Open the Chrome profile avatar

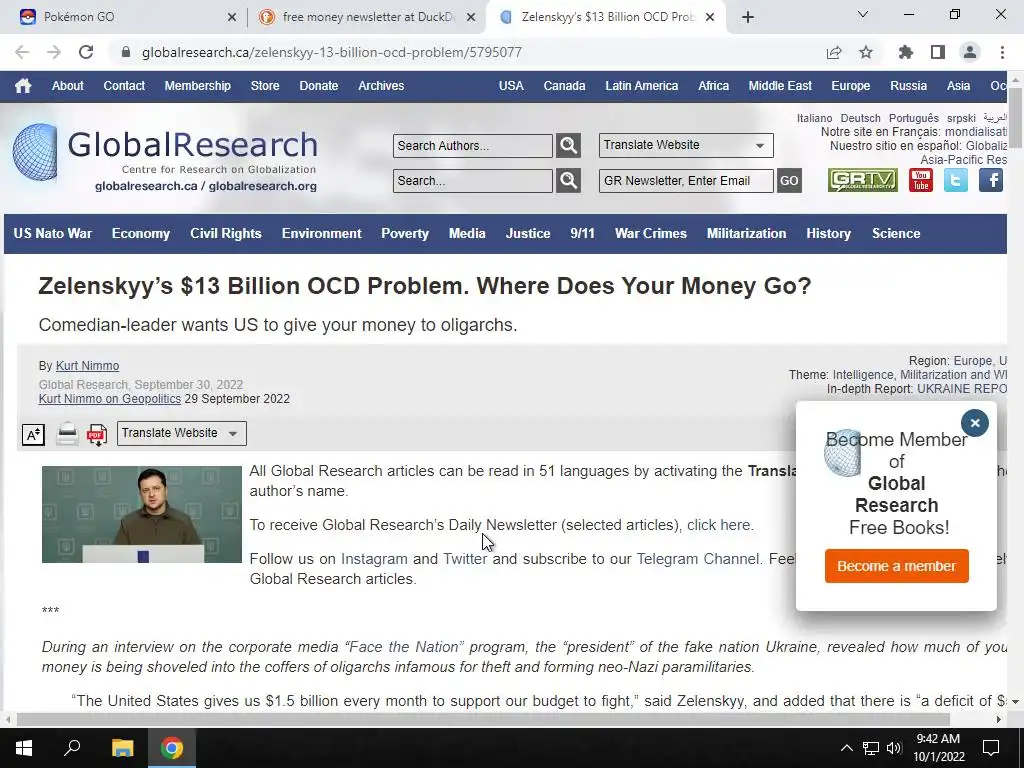[970, 52]
